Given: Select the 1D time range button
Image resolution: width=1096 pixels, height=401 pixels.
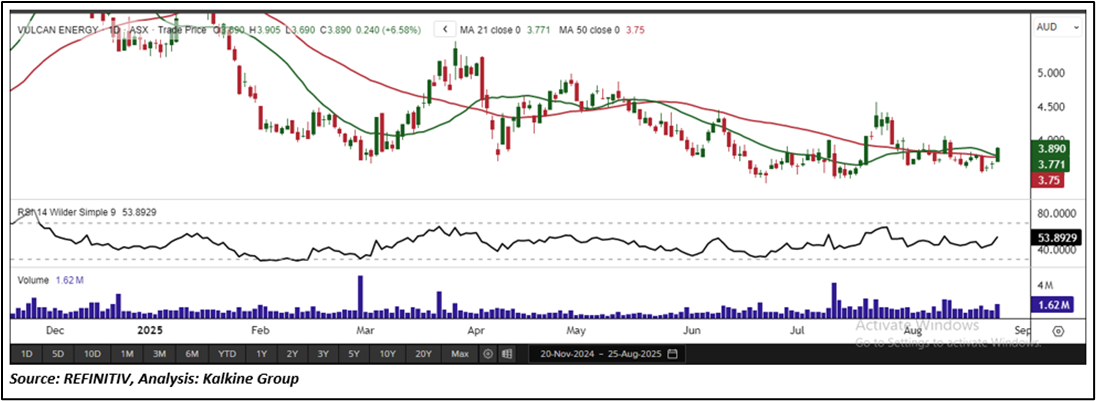Looking at the screenshot, I should pyautogui.click(x=26, y=353).
